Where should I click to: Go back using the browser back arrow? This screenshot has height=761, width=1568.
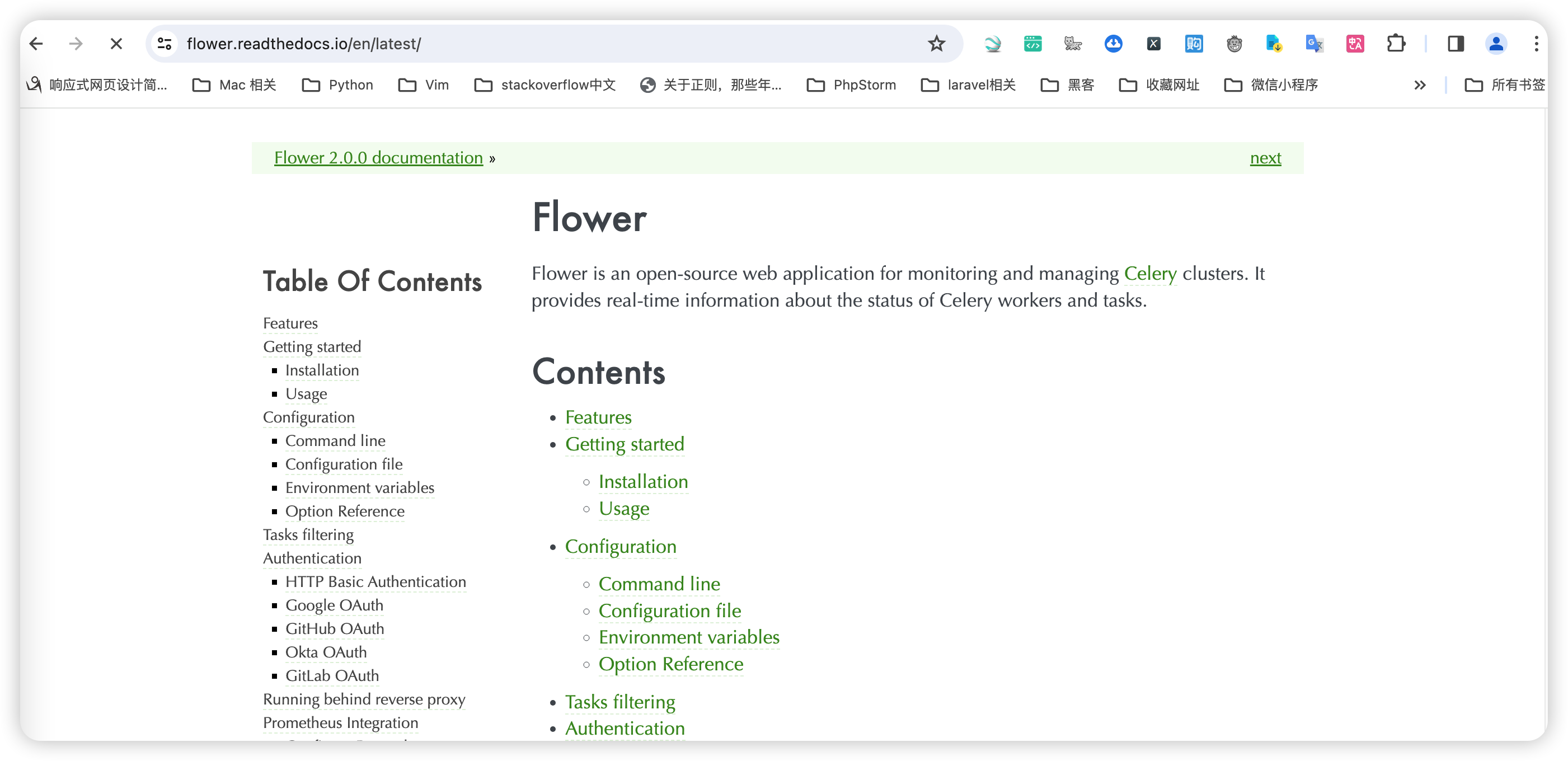click(36, 44)
